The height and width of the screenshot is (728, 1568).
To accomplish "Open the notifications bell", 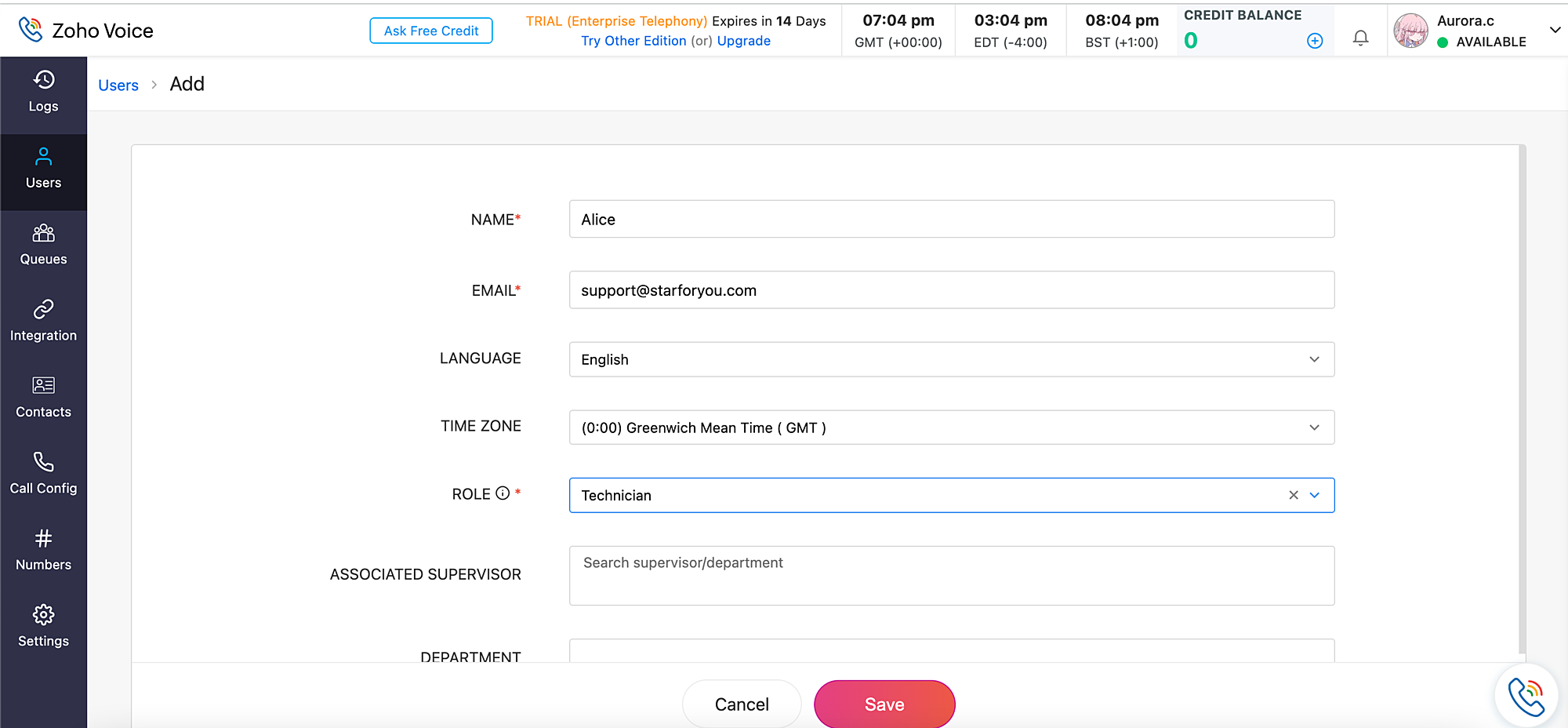I will tap(1361, 38).
